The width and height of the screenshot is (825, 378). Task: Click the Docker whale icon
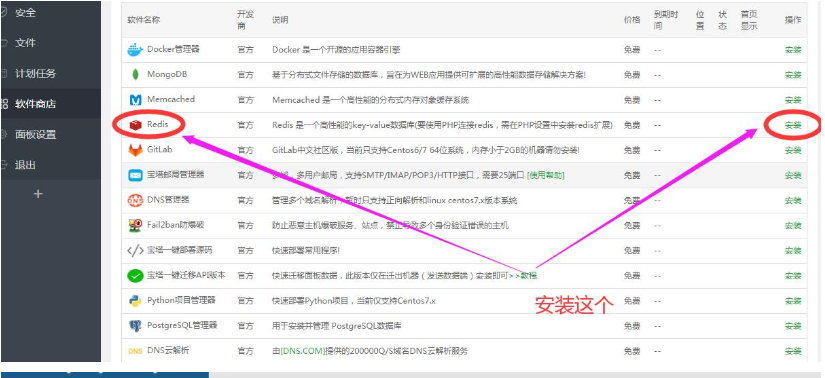click(135, 50)
